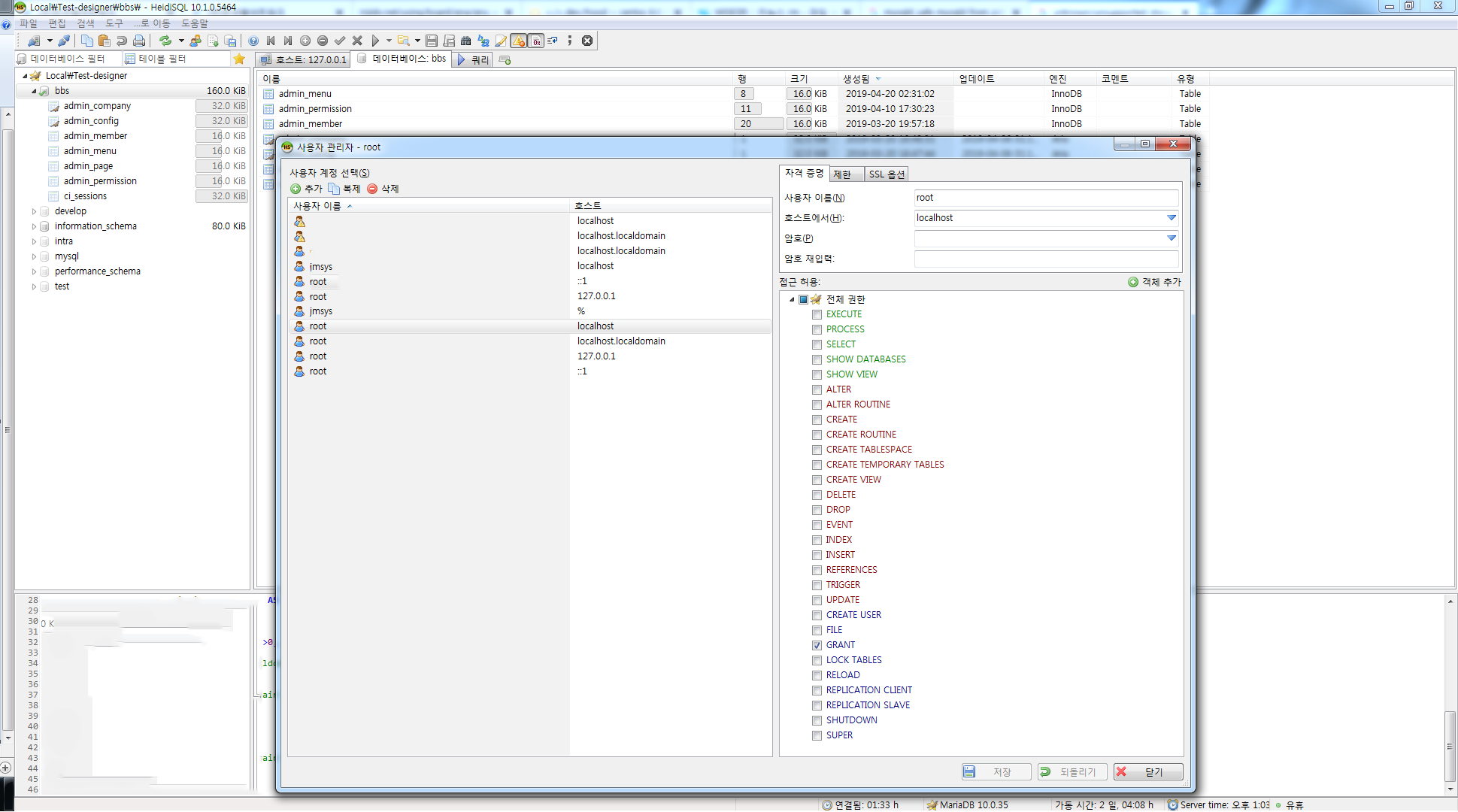The width and height of the screenshot is (1458, 812).
Task: Open the host dropdown showing localhost
Action: (1171, 218)
